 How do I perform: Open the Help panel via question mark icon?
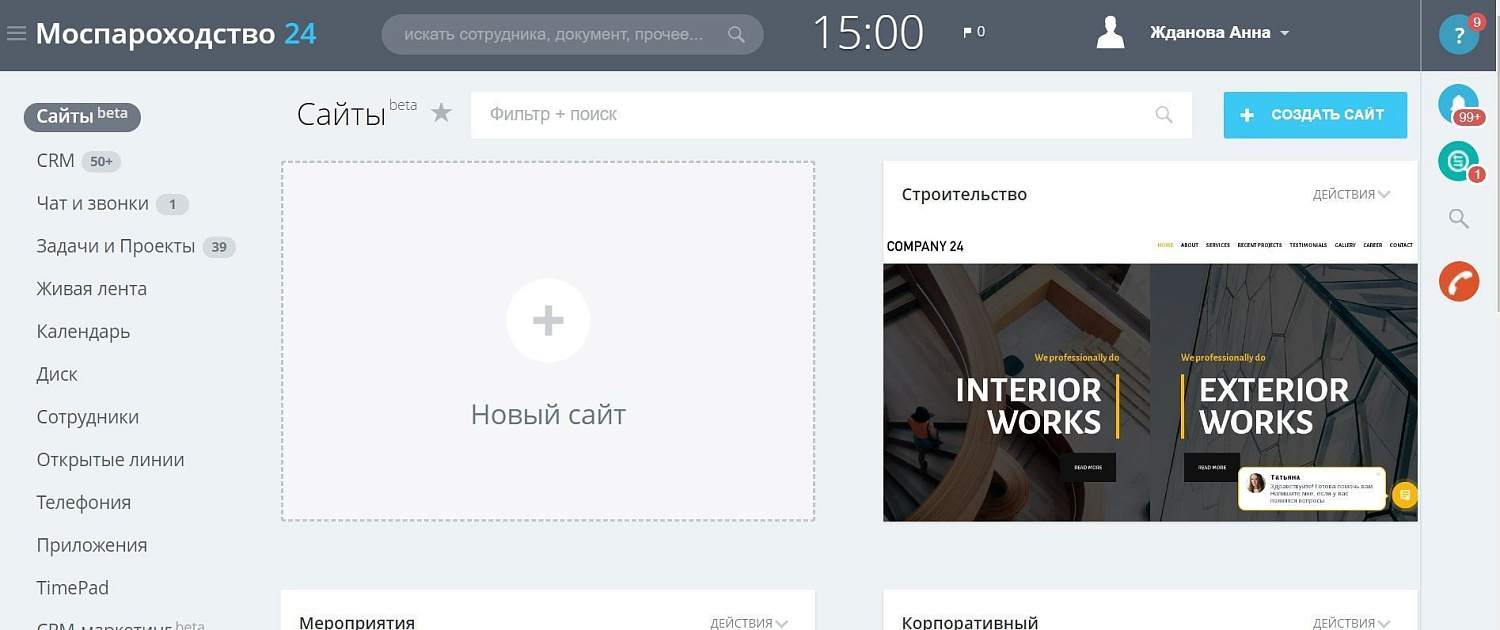click(x=1459, y=33)
